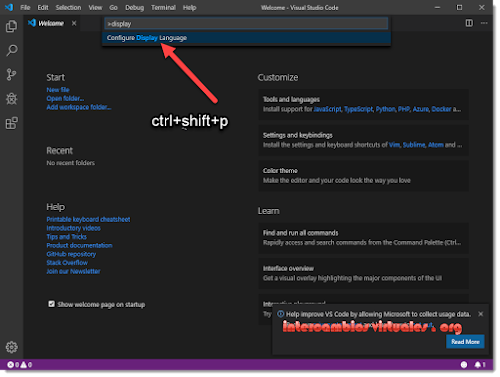Open GitHub repository link
500x377 pixels.
tap(71, 254)
